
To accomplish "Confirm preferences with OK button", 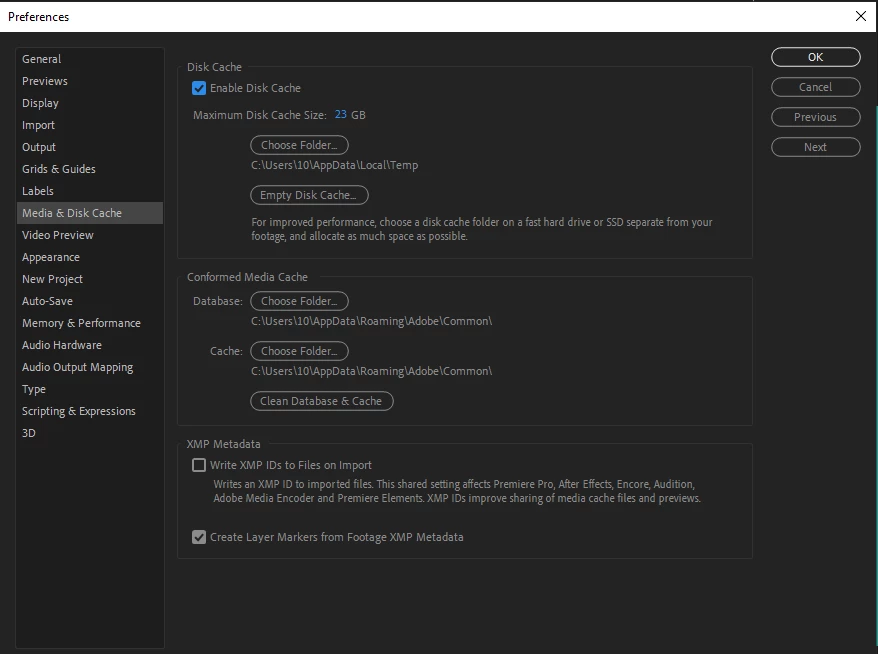I will pyautogui.click(x=815, y=57).
